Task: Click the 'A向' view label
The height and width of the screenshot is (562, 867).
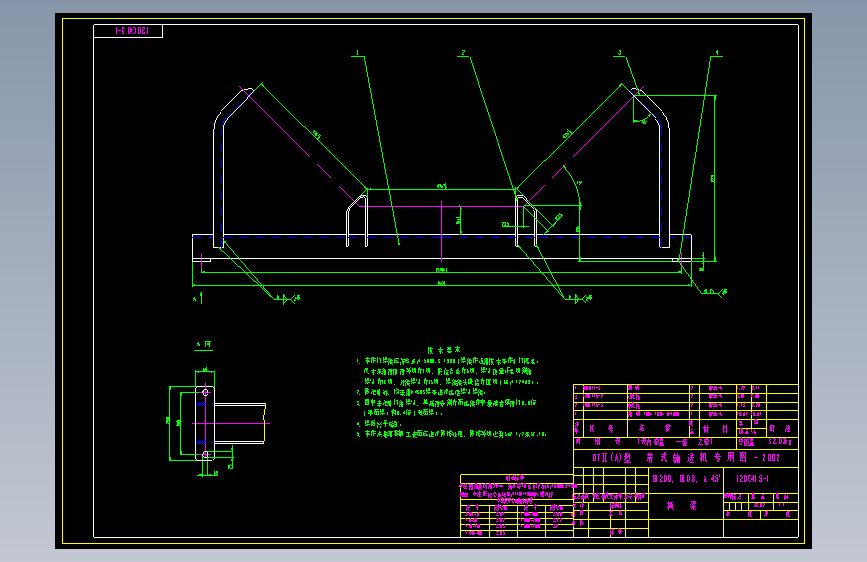Action: pyautogui.click(x=203, y=344)
